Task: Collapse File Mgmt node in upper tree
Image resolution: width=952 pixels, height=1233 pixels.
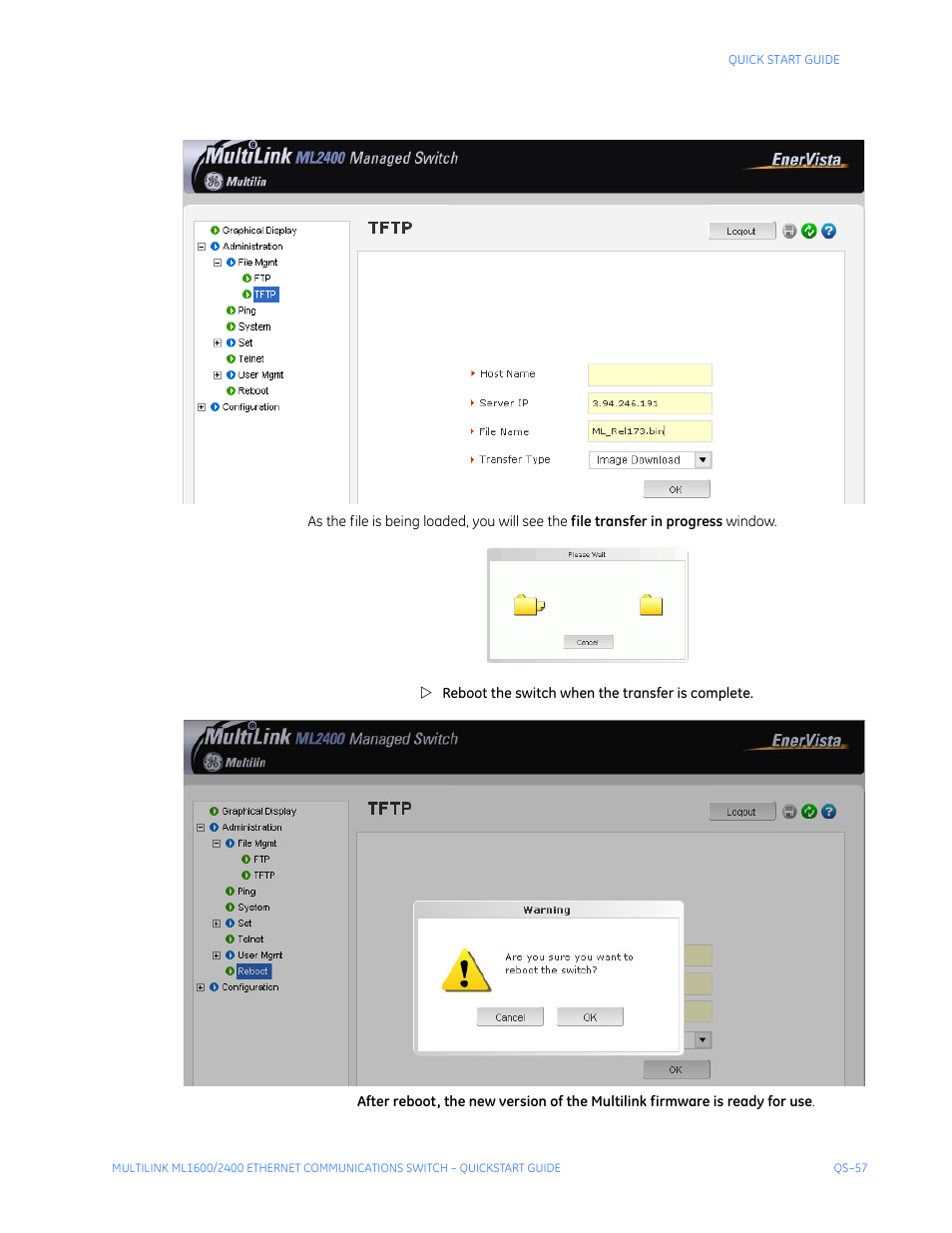Action: click(x=218, y=263)
